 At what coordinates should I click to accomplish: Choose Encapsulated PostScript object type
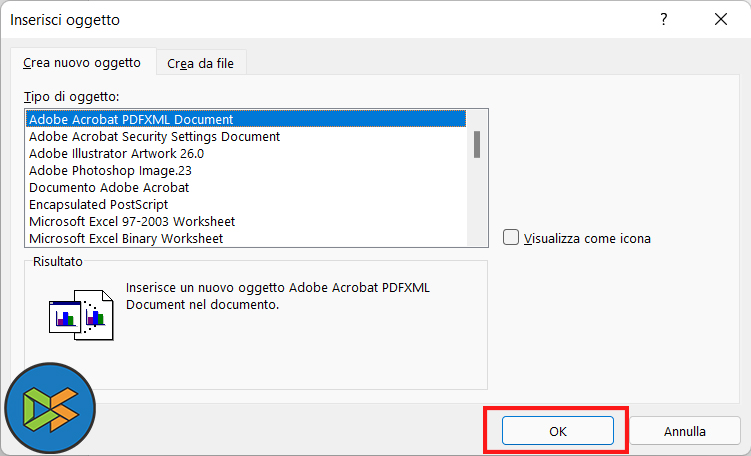(x=98, y=204)
